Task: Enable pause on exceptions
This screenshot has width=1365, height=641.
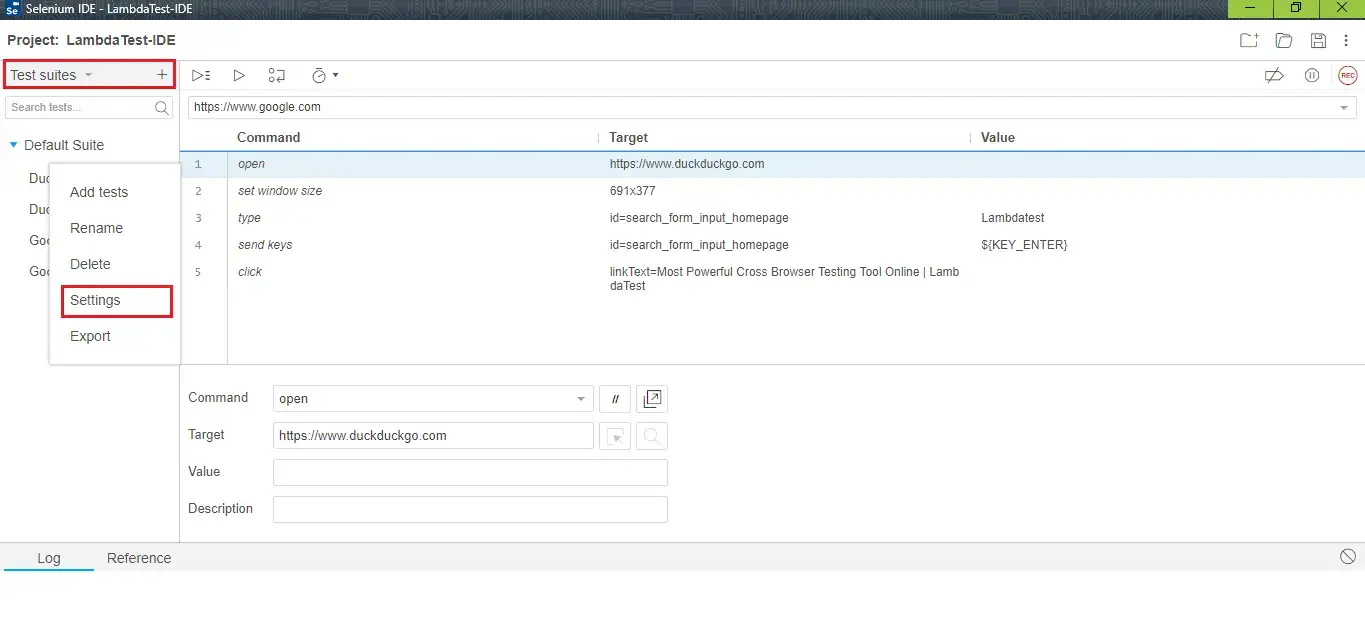Action: [1312, 75]
